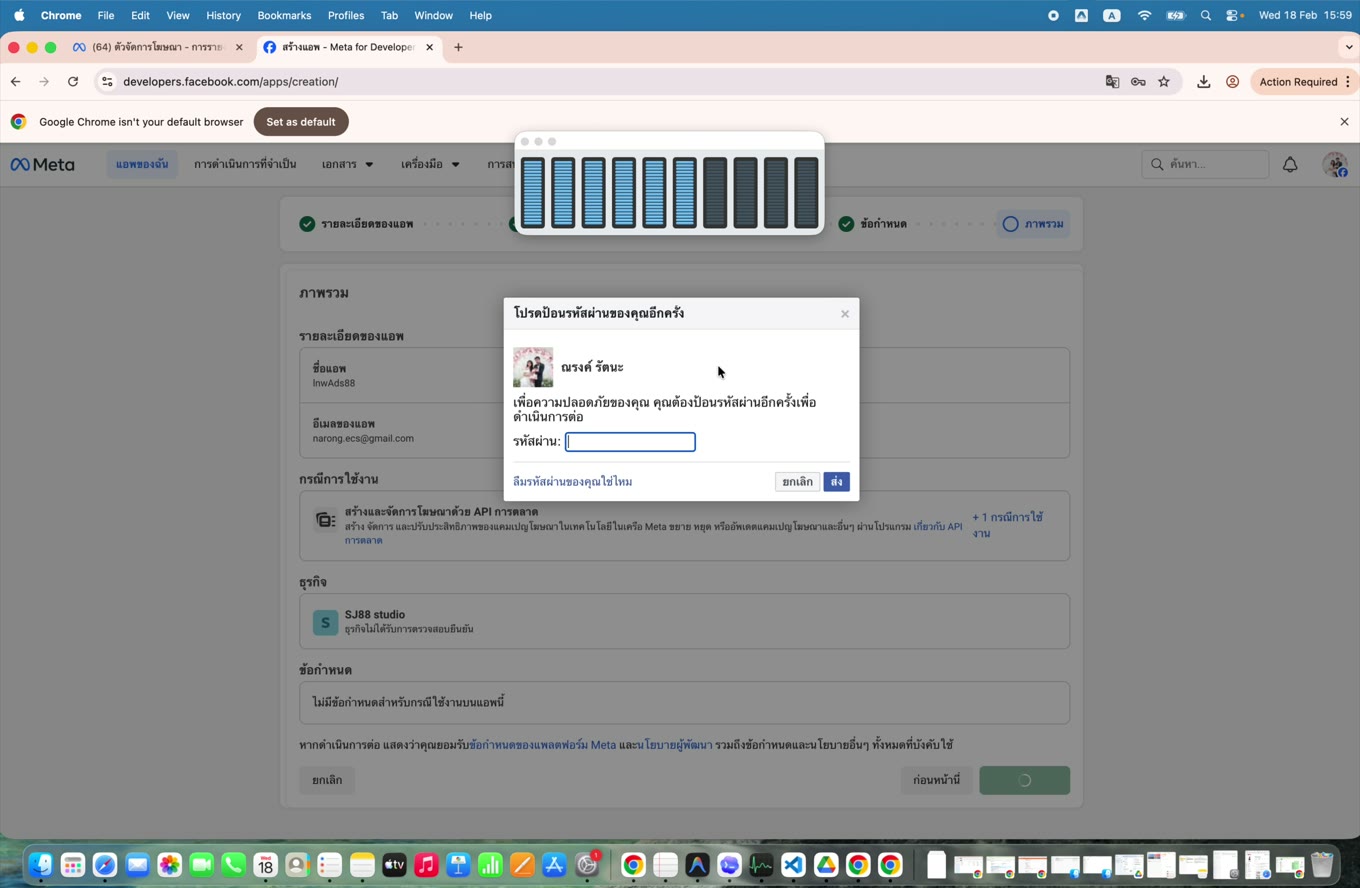Open the Chrome tab search chevron
This screenshot has height=888, width=1360.
click(1348, 47)
